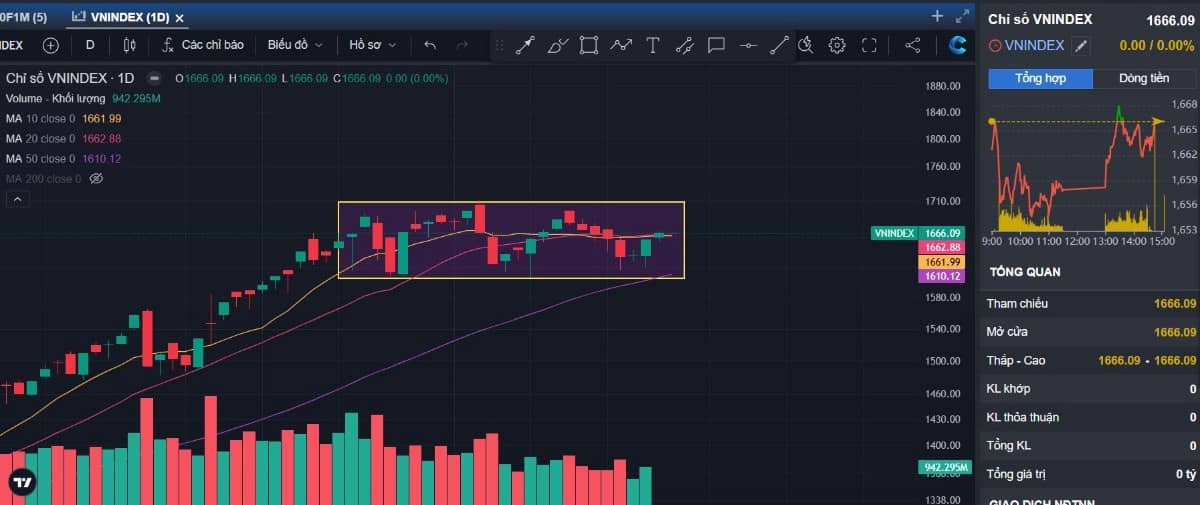The image size is (1200, 505).
Task: Select the Tổng hợp tab
Action: point(1040,79)
